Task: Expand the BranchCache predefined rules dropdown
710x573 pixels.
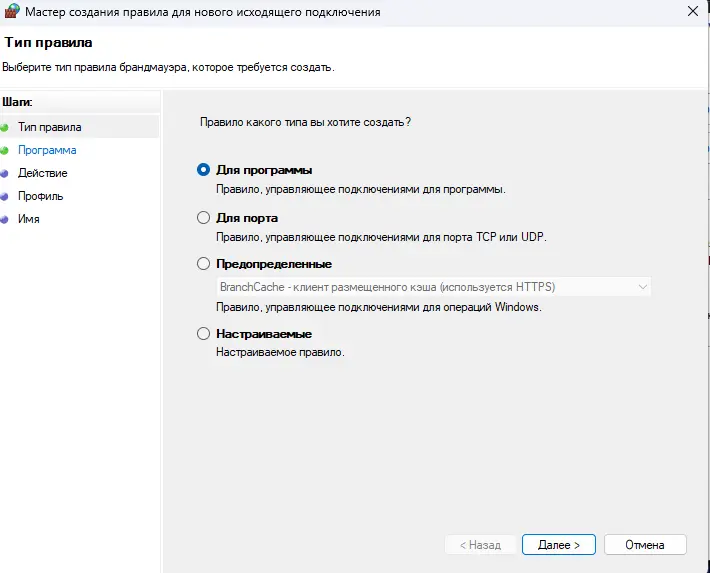Action: (642, 287)
